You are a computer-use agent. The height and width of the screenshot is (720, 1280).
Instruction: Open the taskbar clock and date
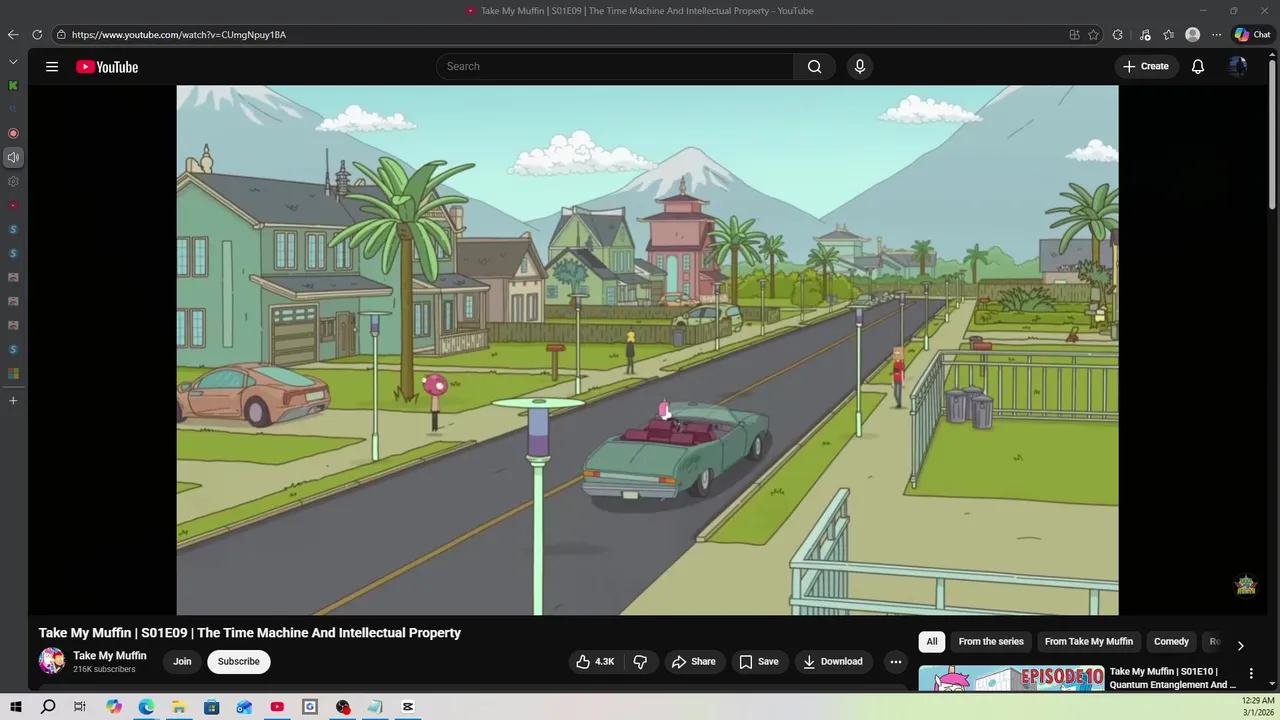(1259, 707)
